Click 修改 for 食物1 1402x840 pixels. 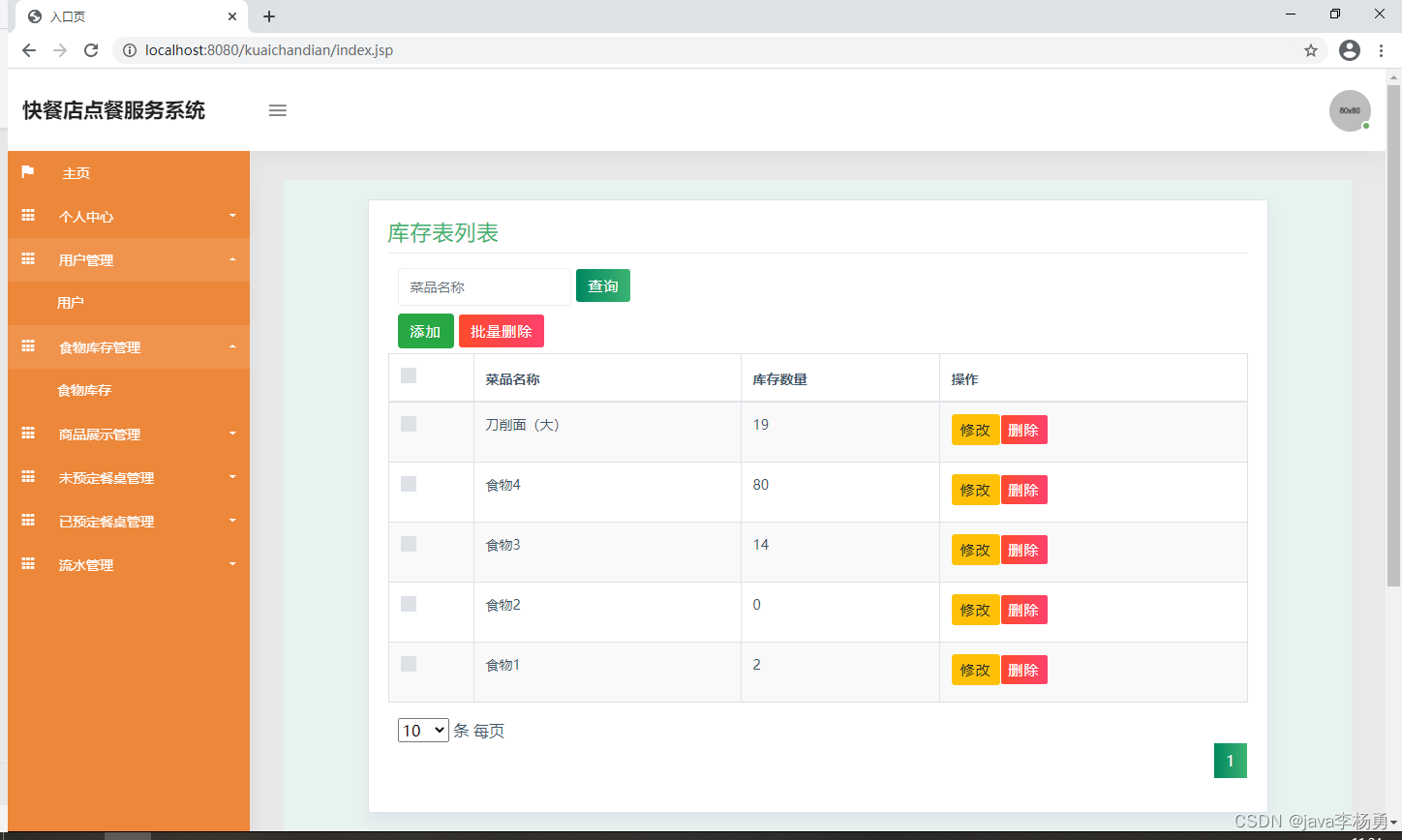pos(975,670)
